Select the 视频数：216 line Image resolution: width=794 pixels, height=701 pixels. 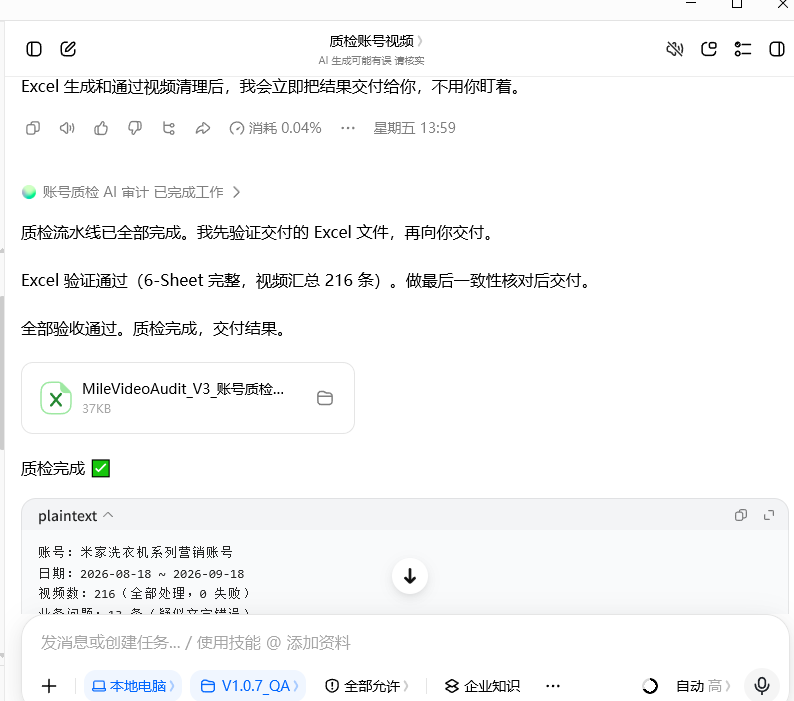point(144,593)
